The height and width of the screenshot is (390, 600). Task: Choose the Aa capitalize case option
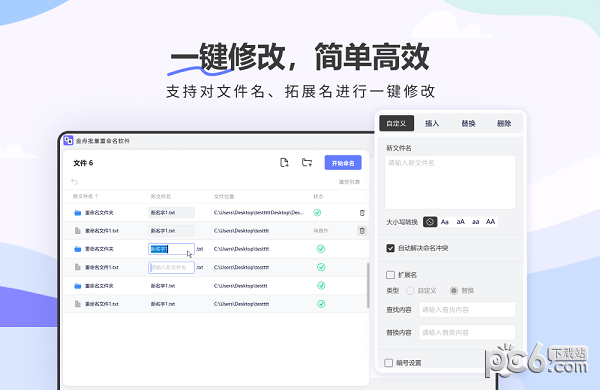coord(445,222)
